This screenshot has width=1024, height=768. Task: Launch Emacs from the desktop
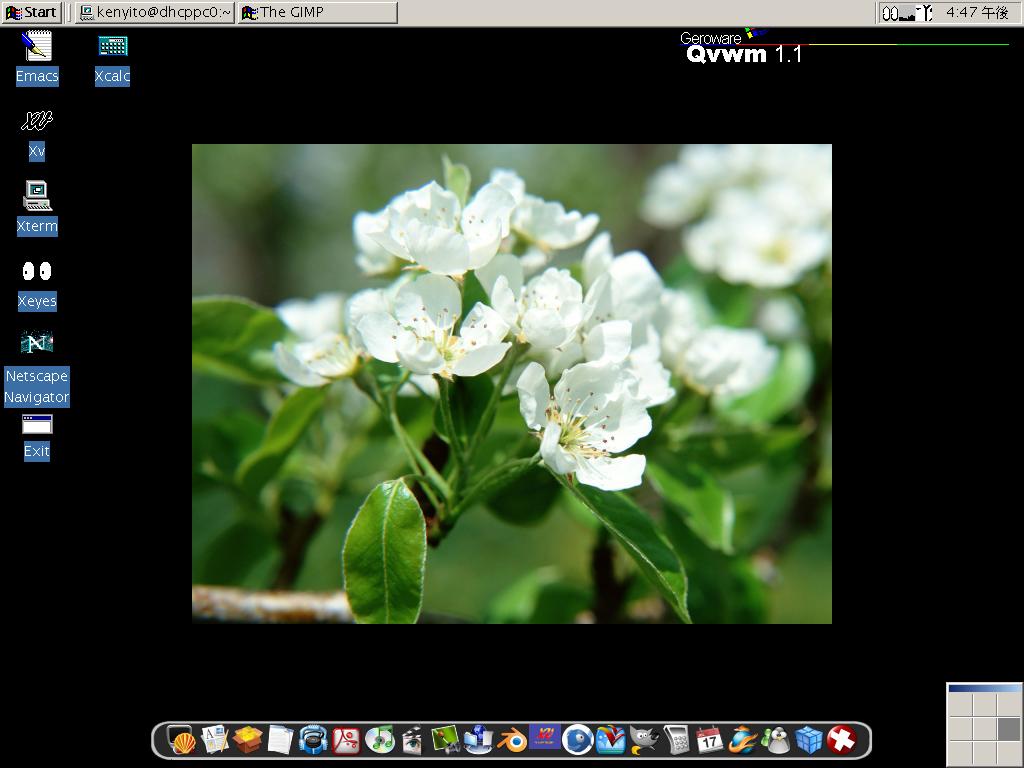coord(36,46)
